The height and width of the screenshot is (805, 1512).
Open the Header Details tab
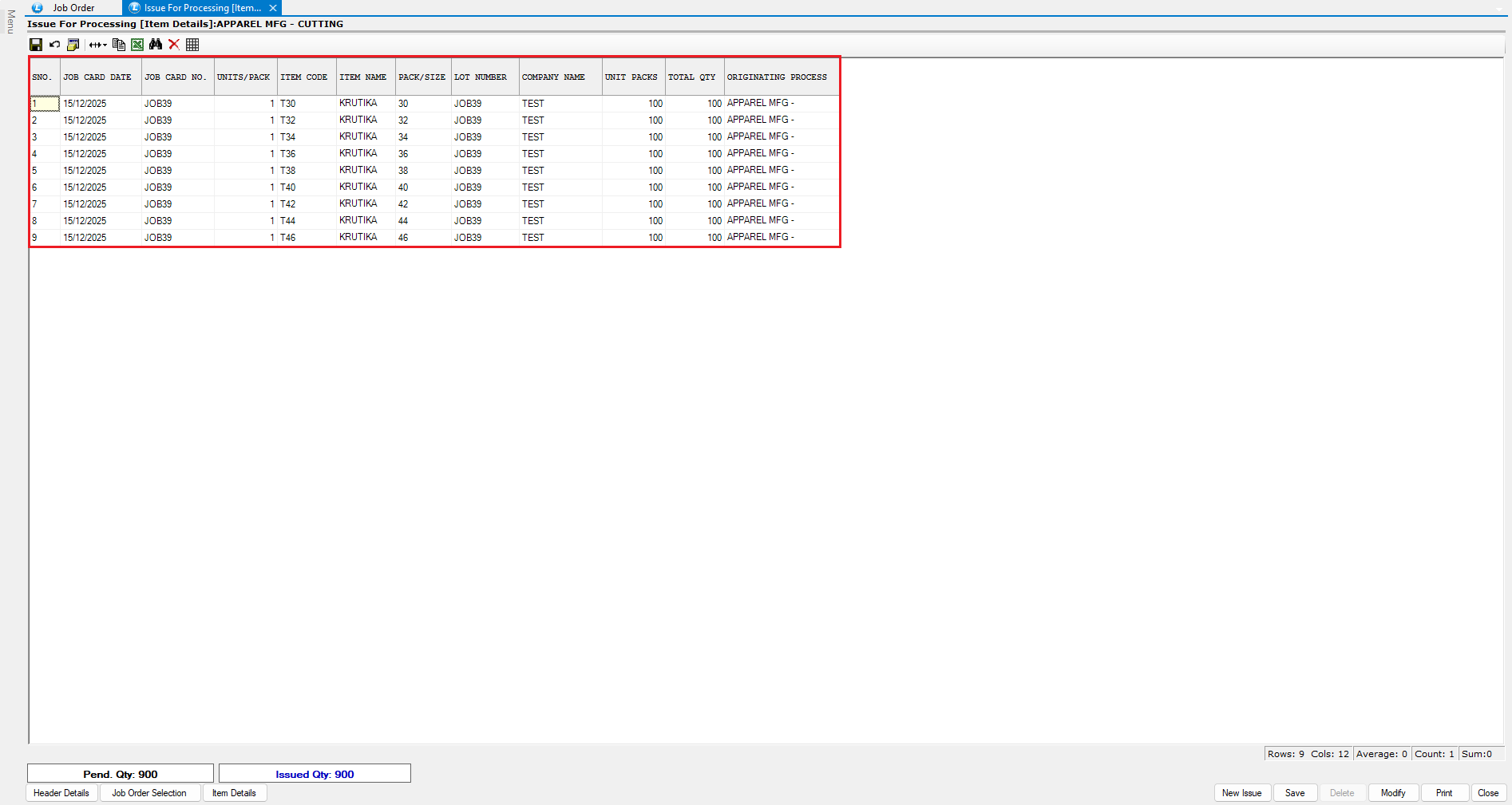tap(61, 793)
